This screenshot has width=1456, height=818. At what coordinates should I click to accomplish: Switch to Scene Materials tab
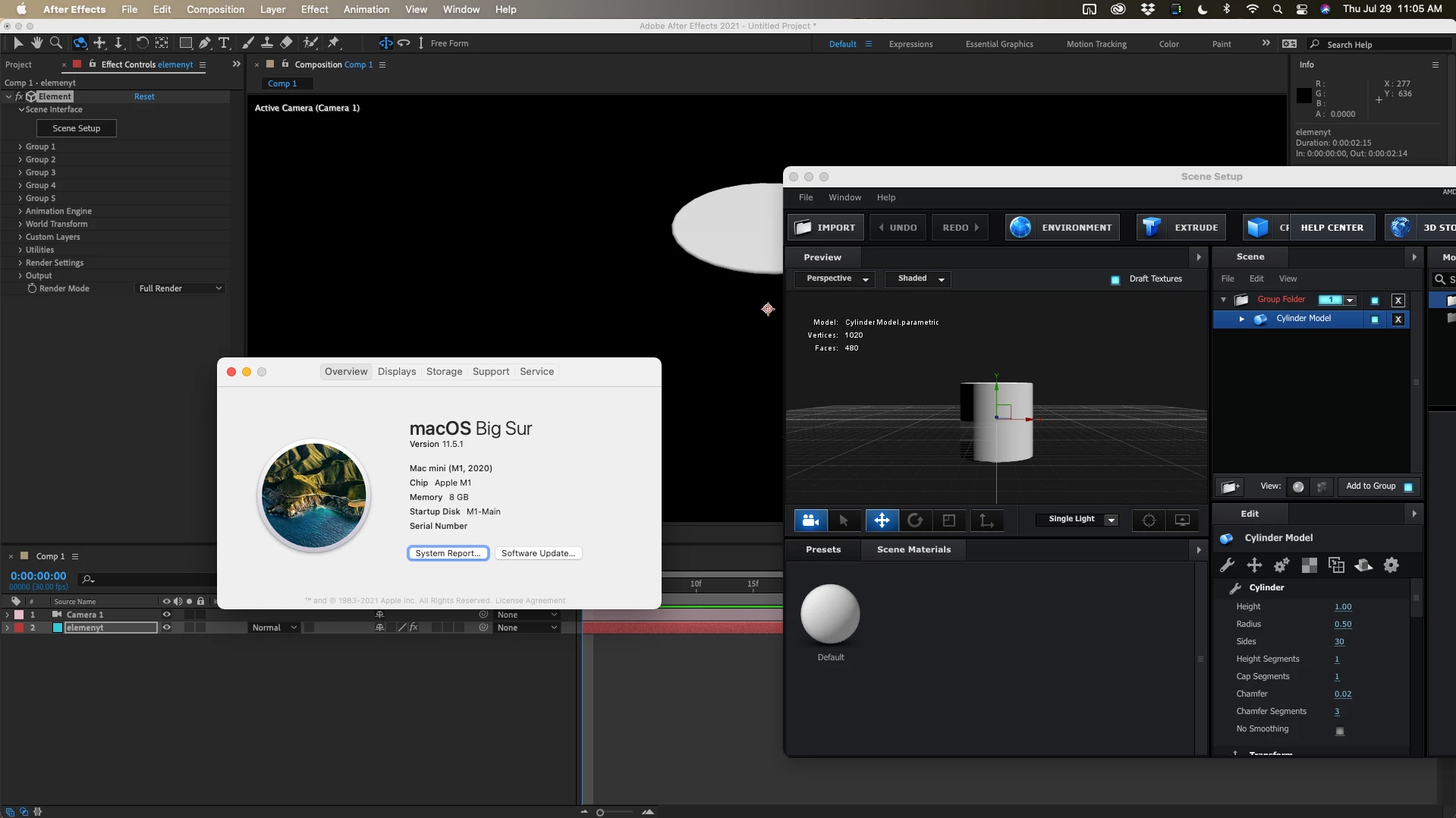tap(914, 549)
